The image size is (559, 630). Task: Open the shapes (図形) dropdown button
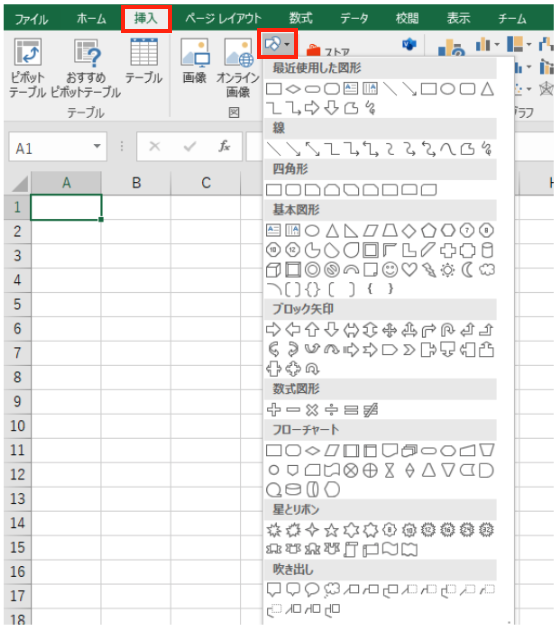[277, 43]
